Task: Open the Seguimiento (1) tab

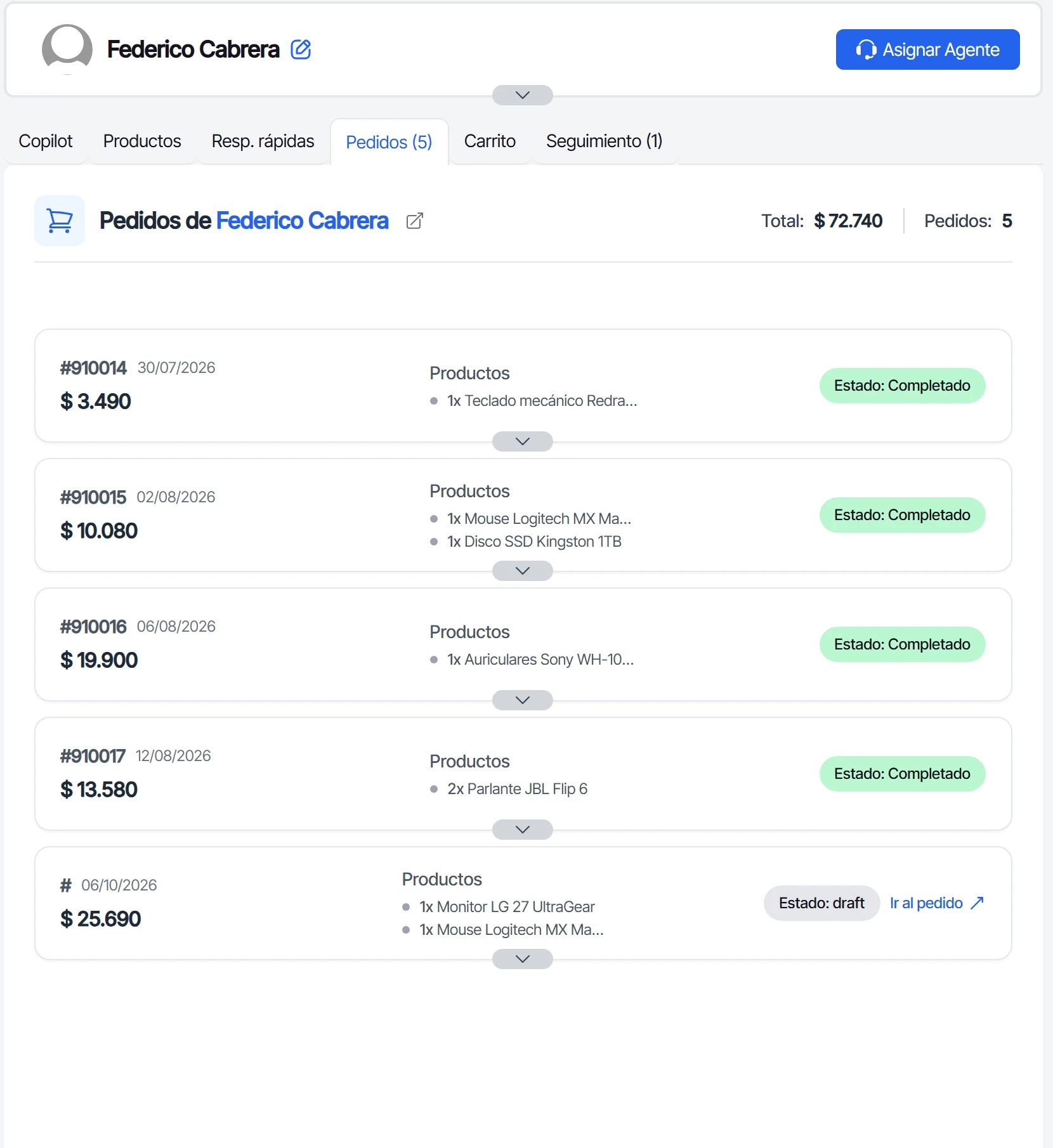Action: (604, 141)
